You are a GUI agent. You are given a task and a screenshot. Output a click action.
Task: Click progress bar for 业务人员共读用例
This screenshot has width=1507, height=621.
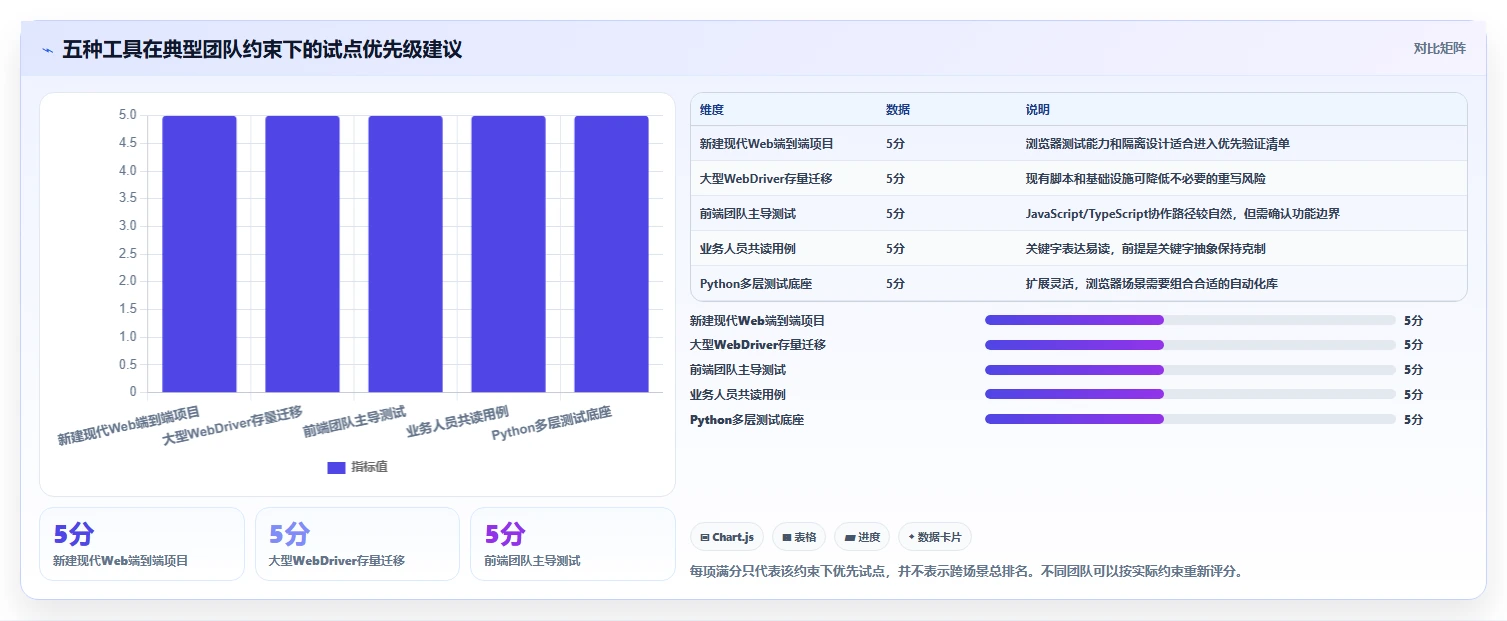coord(1190,394)
